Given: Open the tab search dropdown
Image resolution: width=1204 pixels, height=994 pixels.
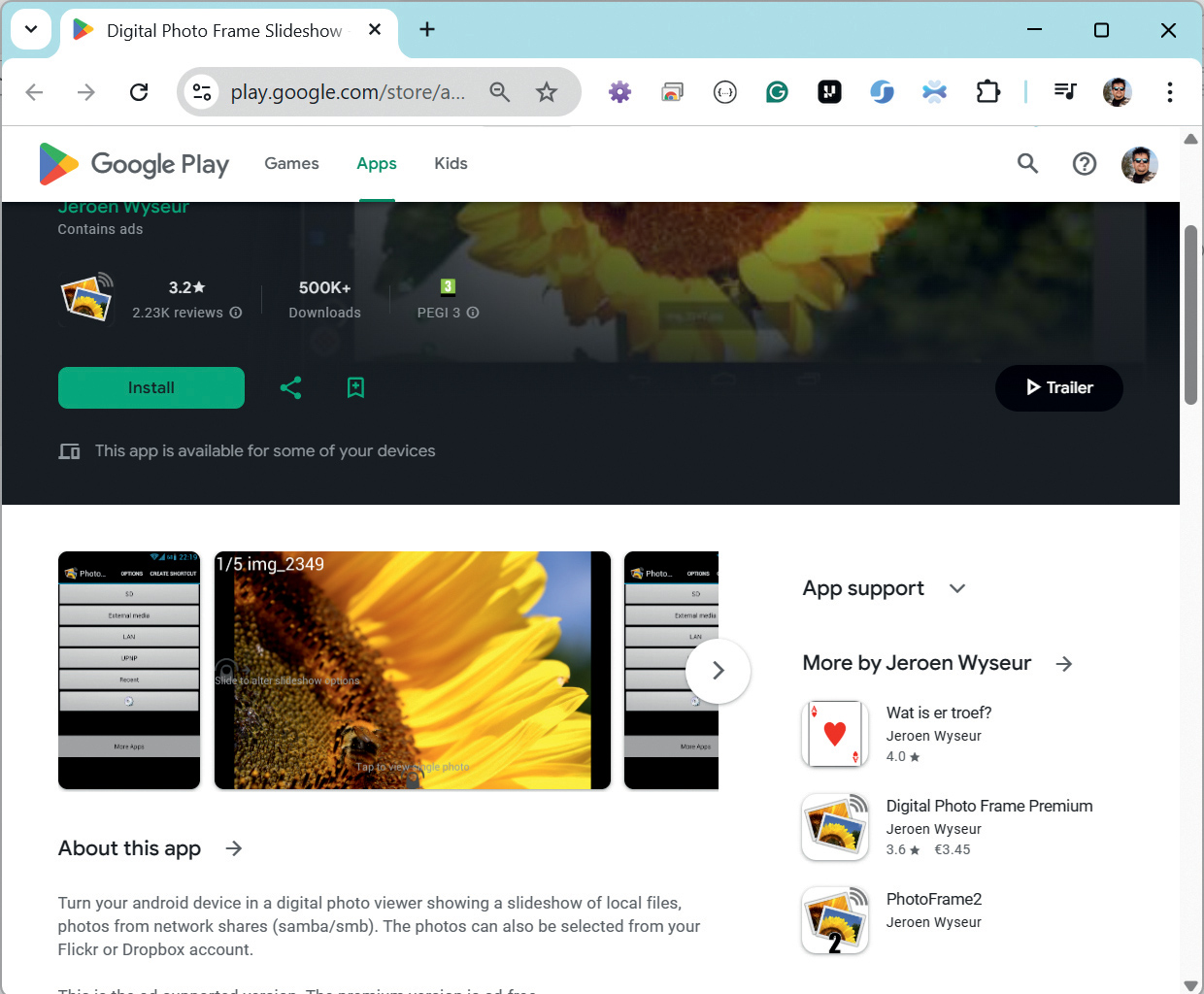Looking at the screenshot, I should pyautogui.click(x=31, y=29).
